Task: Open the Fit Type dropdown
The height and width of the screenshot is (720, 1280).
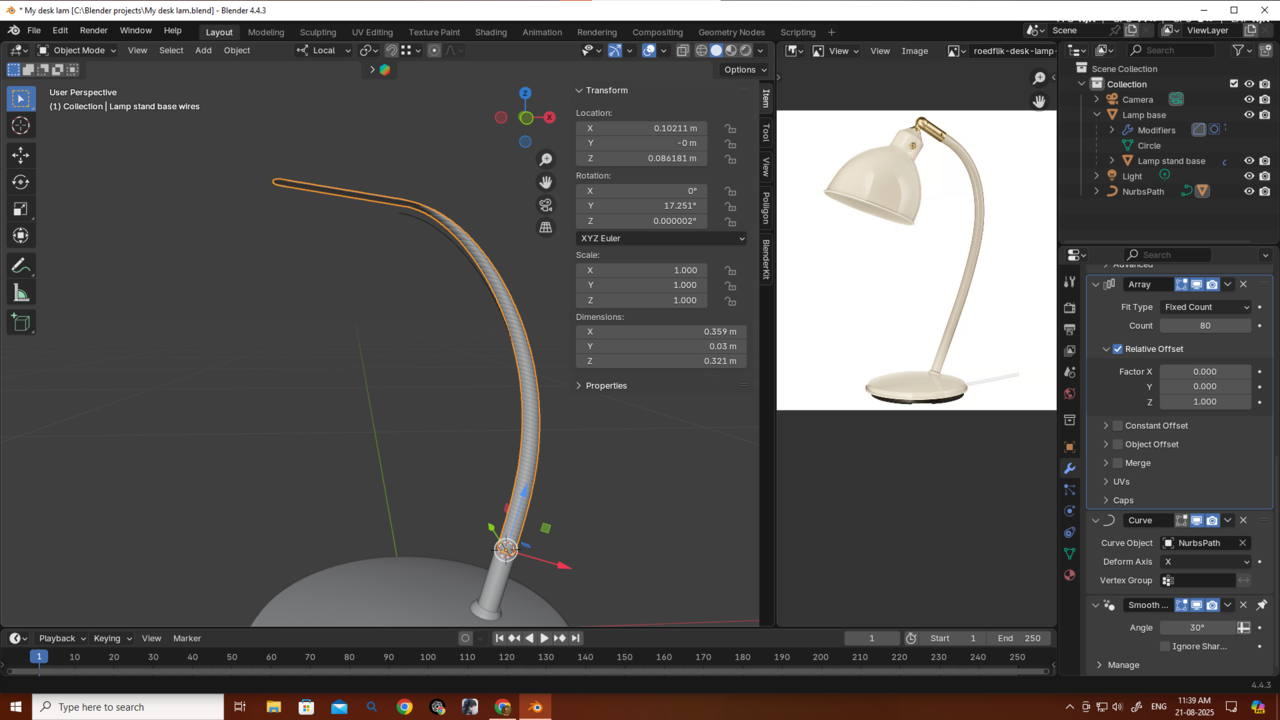Action: (1205, 307)
